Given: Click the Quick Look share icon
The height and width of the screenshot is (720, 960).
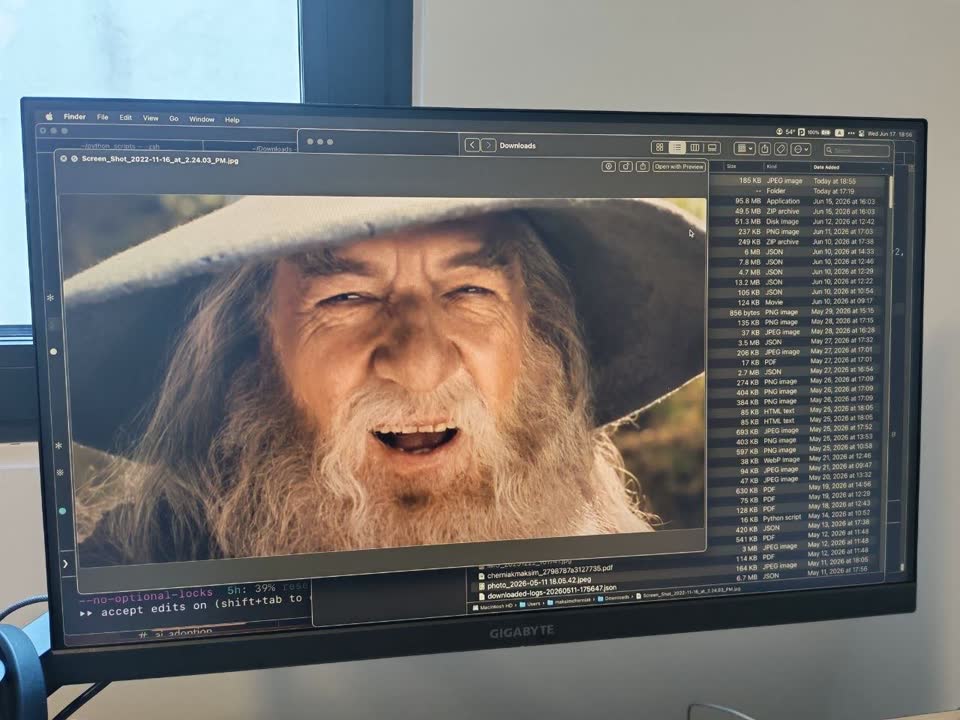Looking at the screenshot, I should tap(642, 167).
